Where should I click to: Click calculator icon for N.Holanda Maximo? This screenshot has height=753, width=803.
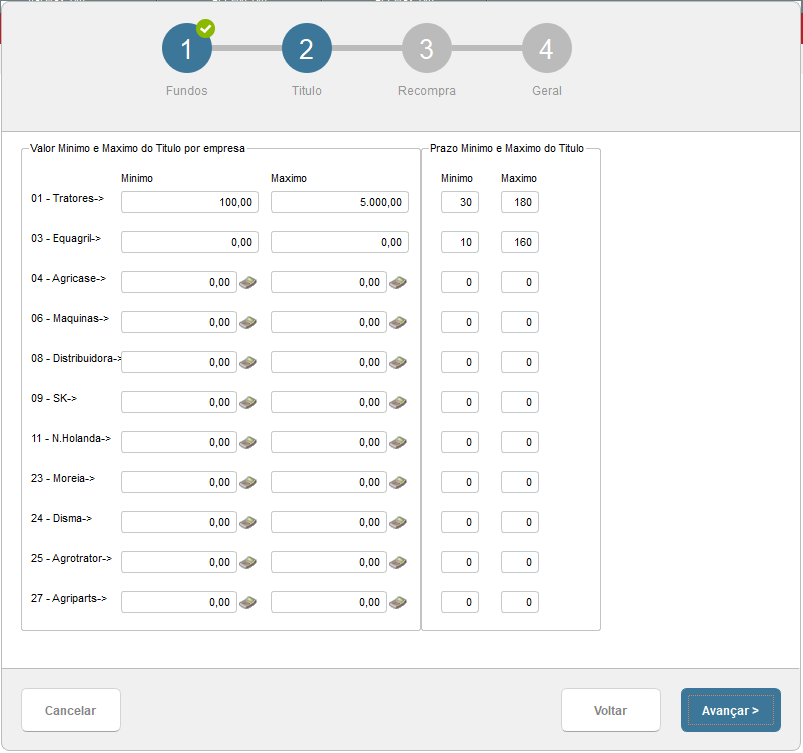click(398, 442)
